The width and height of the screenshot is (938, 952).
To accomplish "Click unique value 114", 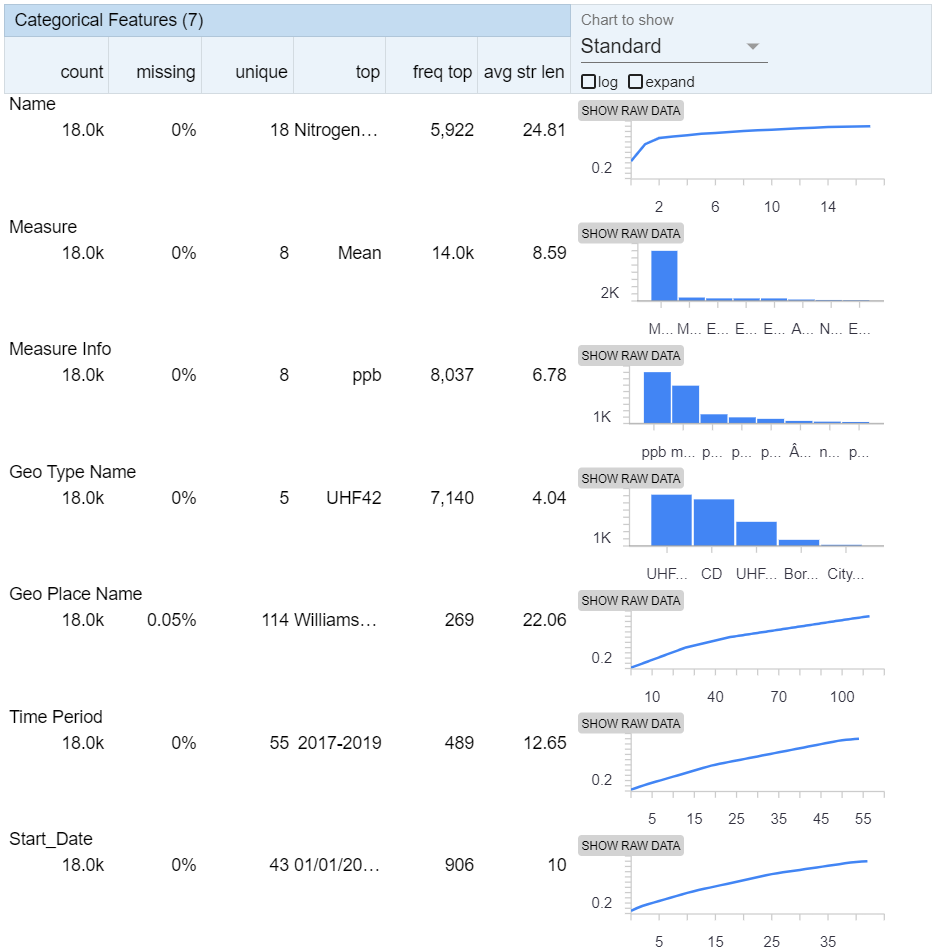I will (x=275, y=620).
